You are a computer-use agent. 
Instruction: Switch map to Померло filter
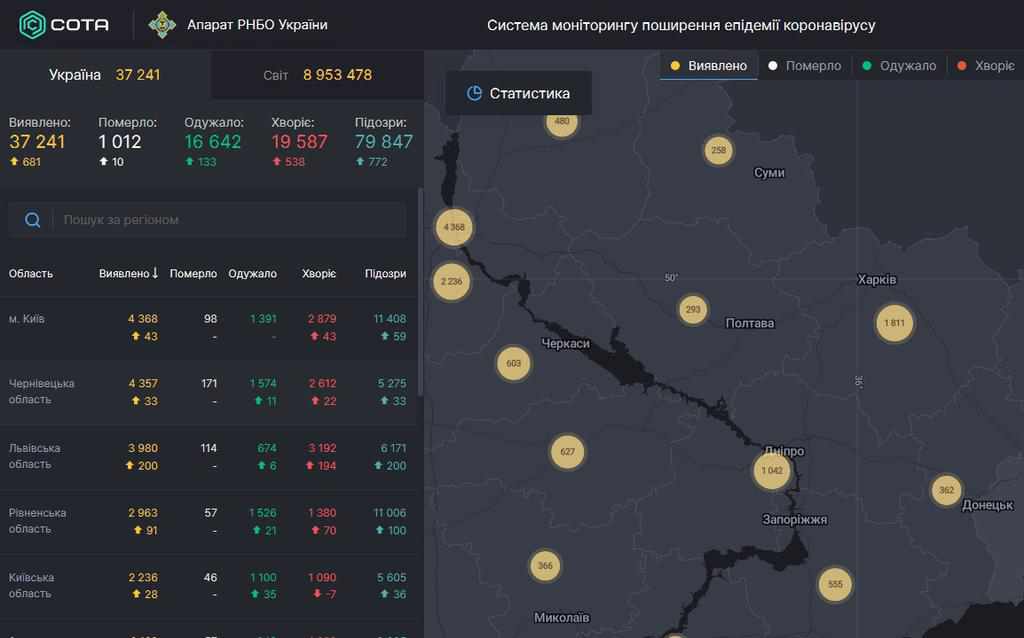click(x=804, y=66)
